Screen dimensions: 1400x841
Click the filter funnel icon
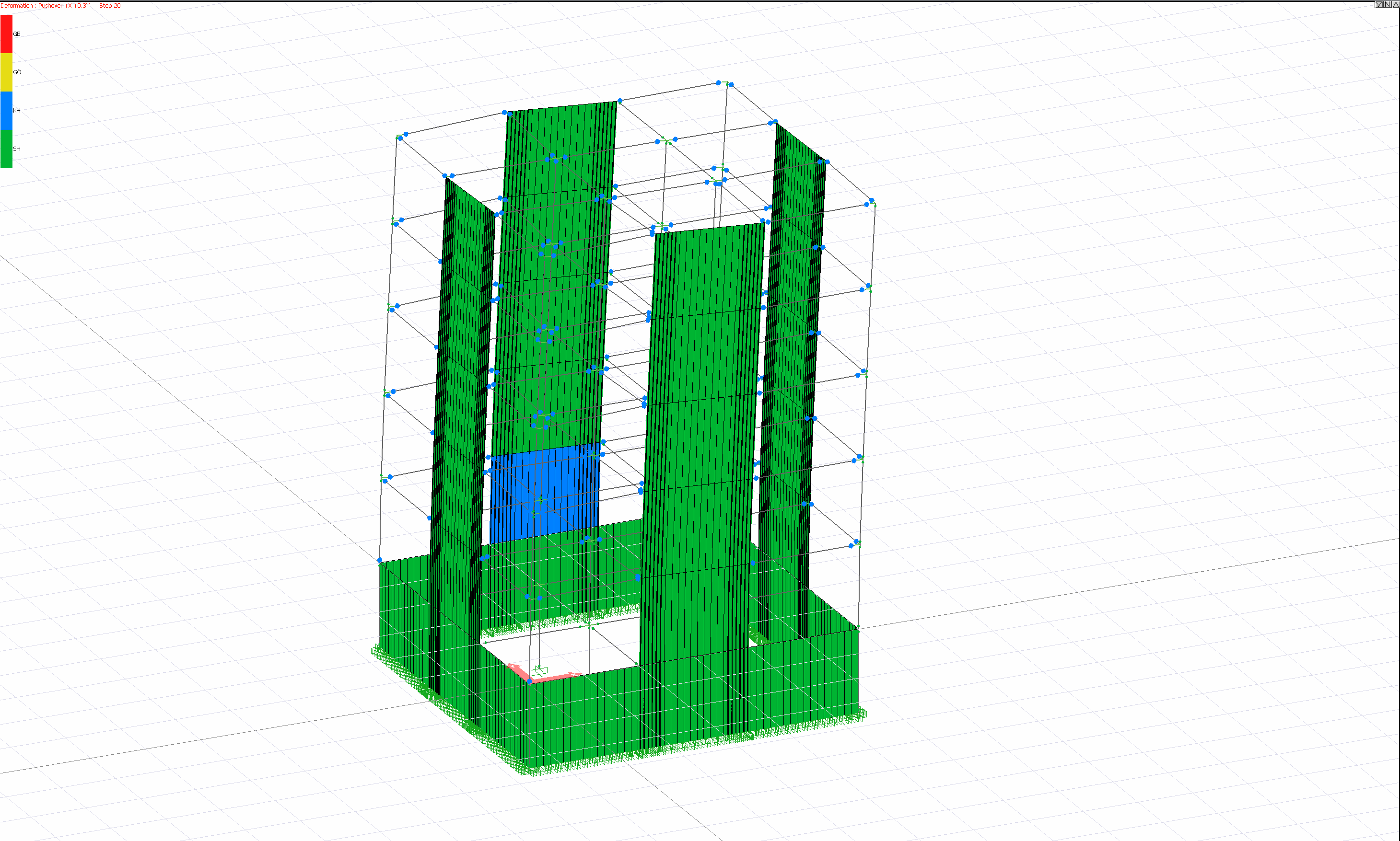point(1378,4)
